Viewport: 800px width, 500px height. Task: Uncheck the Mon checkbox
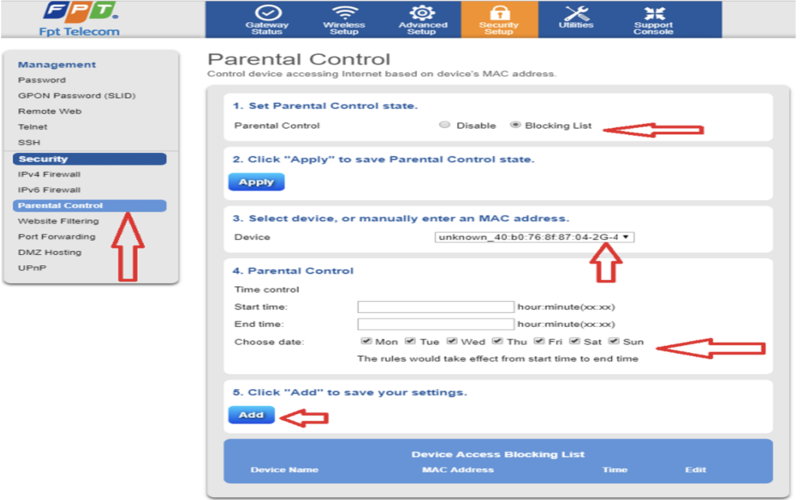[366, 341]
